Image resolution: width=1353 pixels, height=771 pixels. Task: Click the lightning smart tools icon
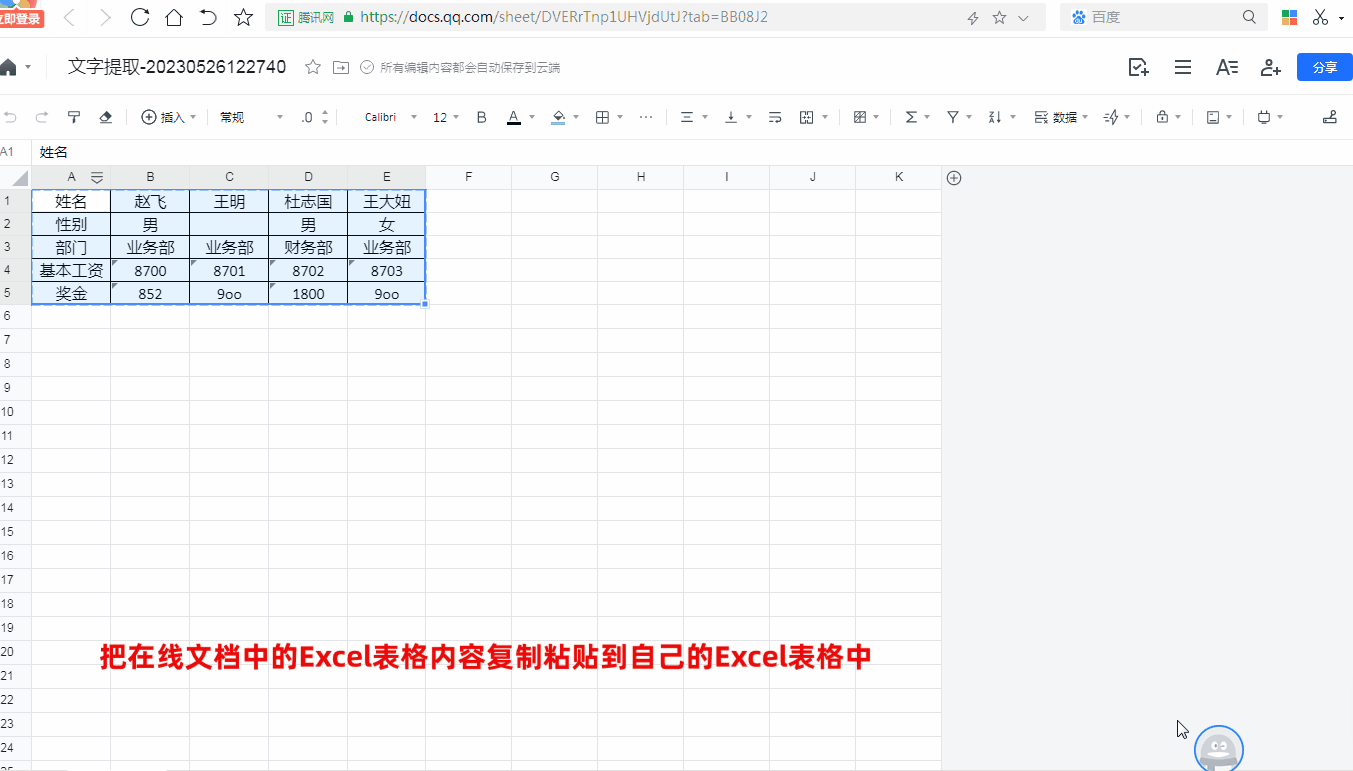[x=1111, y=117]
